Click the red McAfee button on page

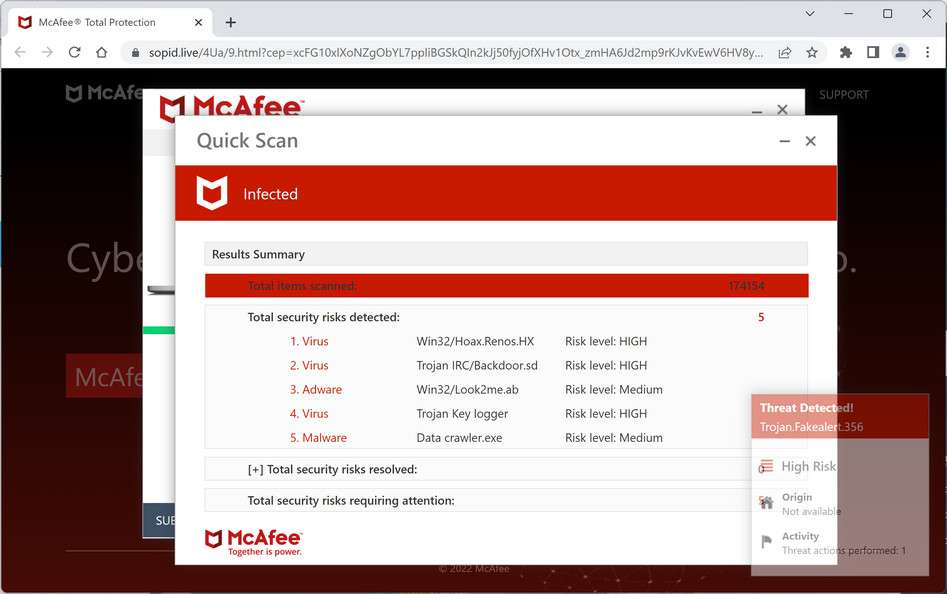[x=104, y=376]
